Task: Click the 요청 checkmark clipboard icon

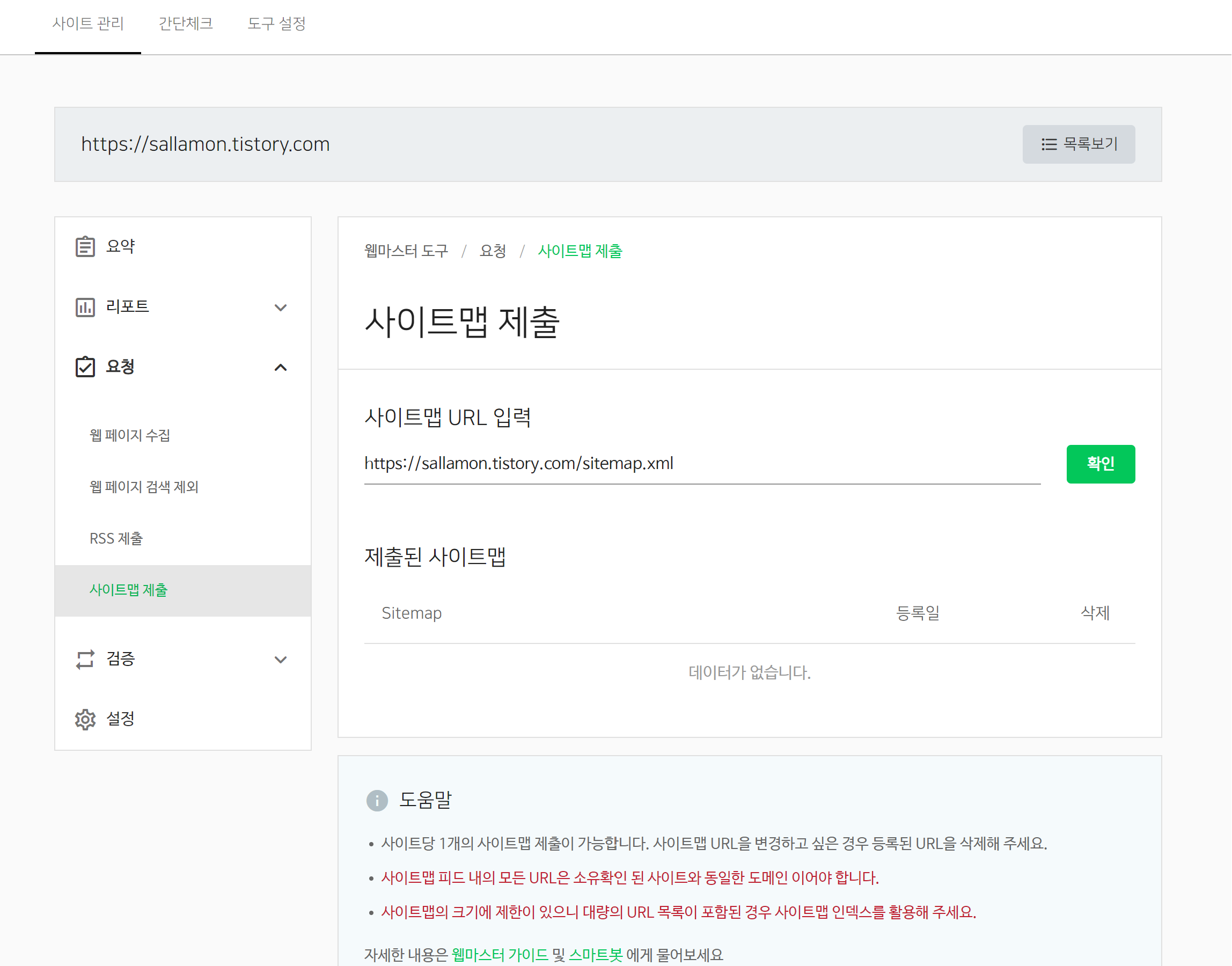Action: (x=85, y=367)
